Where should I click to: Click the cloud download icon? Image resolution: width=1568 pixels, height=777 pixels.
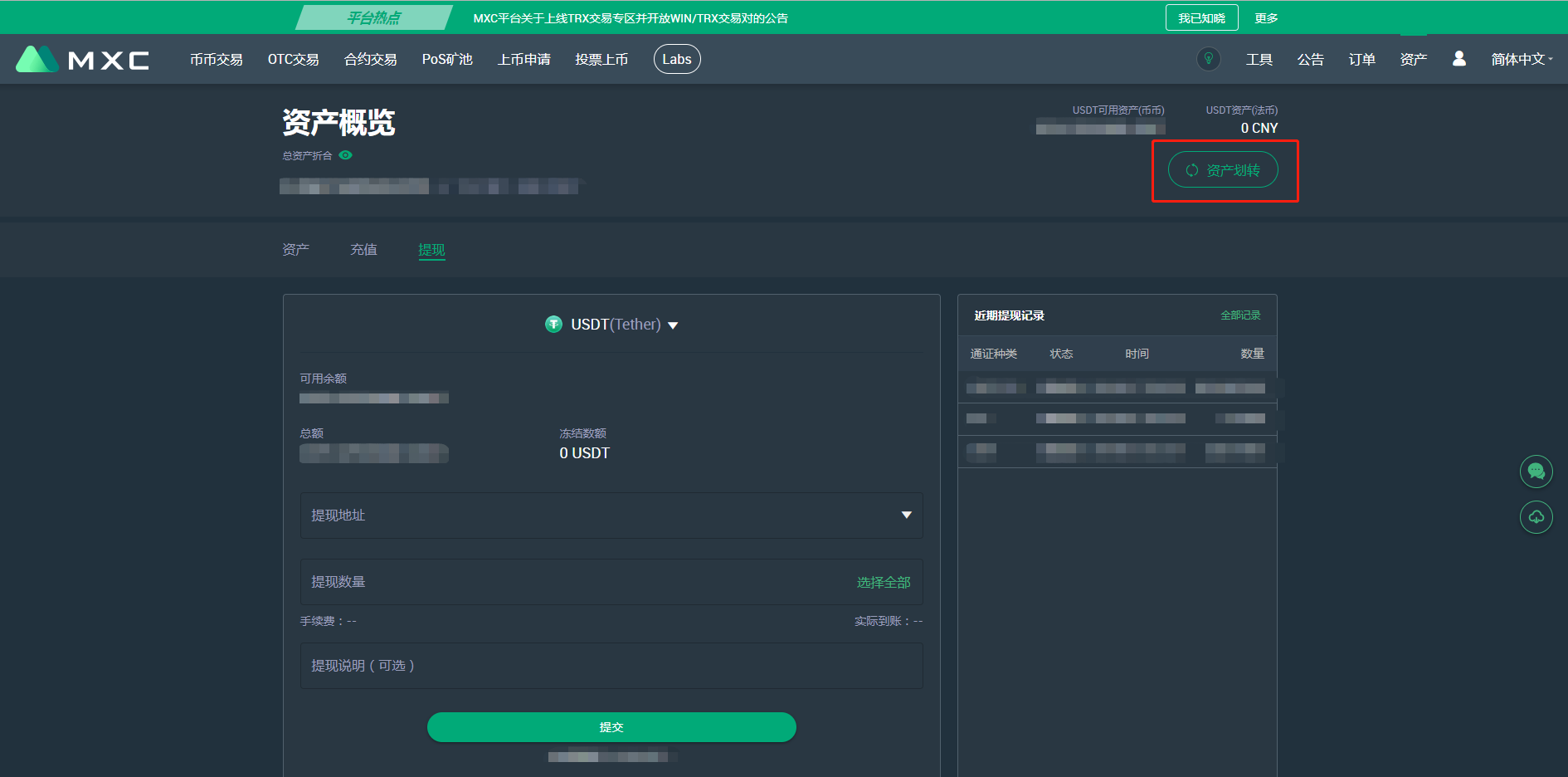coord(1536,517)
